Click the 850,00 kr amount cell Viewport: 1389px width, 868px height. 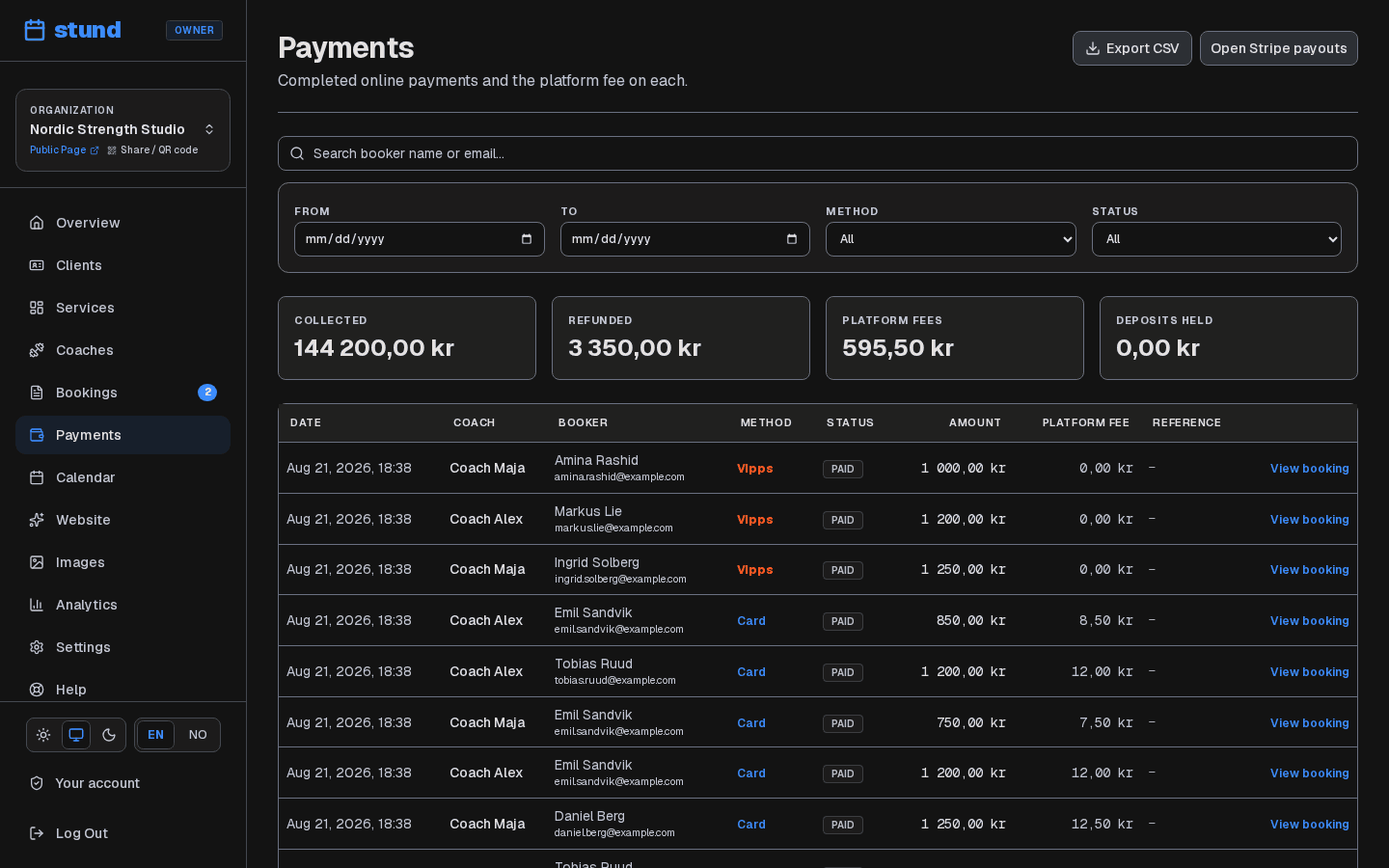(x=971, y=621)
